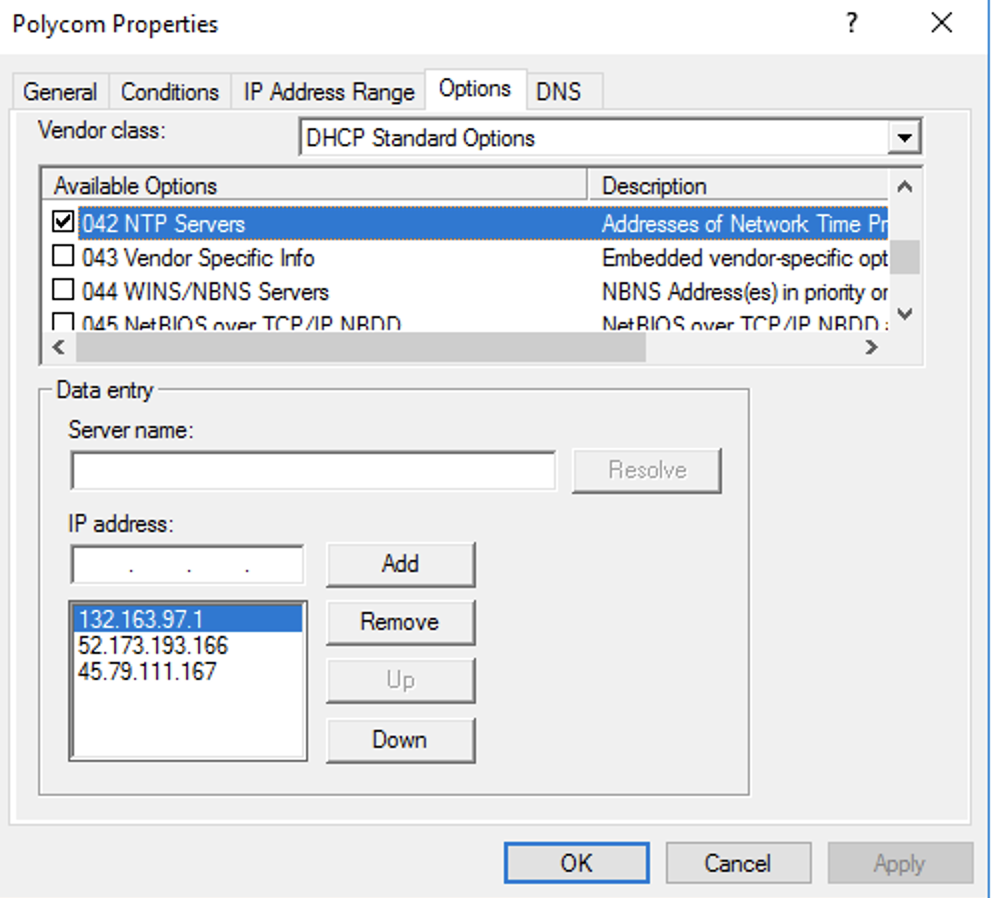This screenshot has height=898, width=992.
Task: Click the help question mark icon
Action: click(852, 23)
